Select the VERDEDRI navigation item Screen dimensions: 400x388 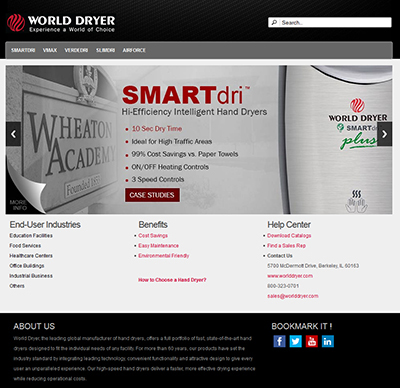76,50
